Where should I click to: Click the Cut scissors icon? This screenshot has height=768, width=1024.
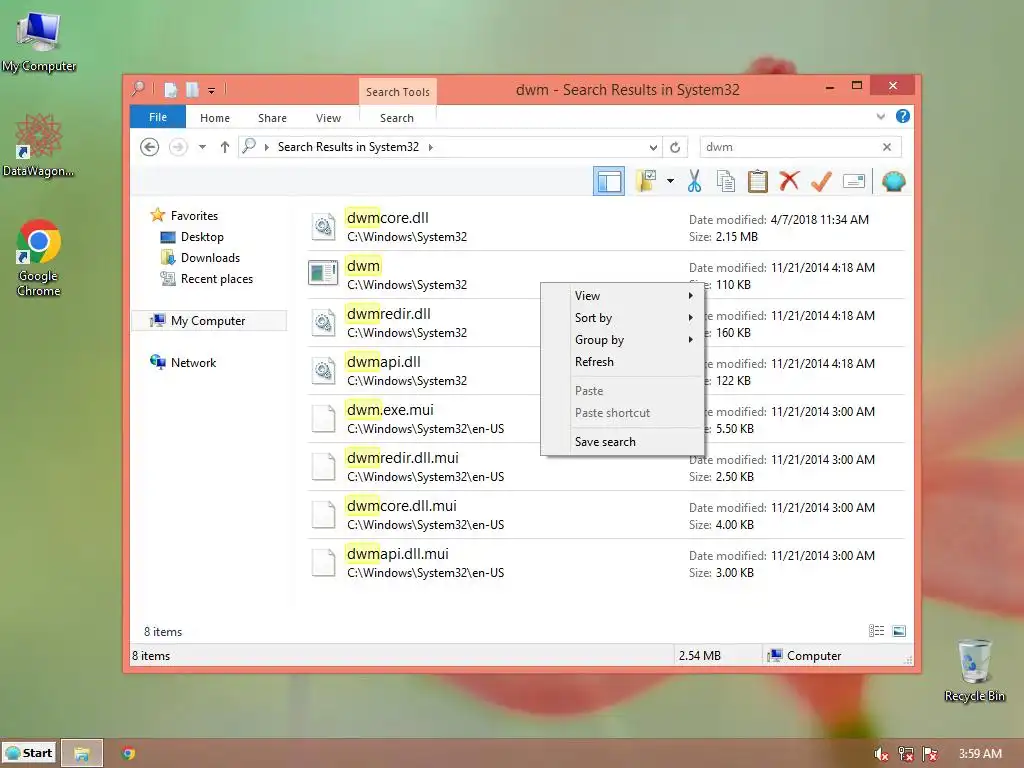click(694, 181)
